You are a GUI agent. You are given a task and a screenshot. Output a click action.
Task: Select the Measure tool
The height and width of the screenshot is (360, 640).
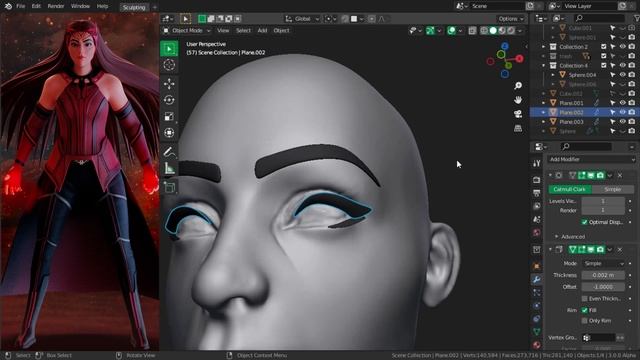coord(169,168)
